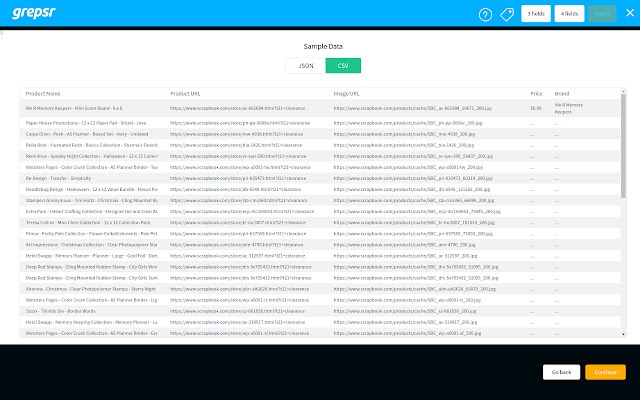Click the $6.99 price cell
Image resolution: width=640 pixels, height=400 pixels.
point(536,108)
